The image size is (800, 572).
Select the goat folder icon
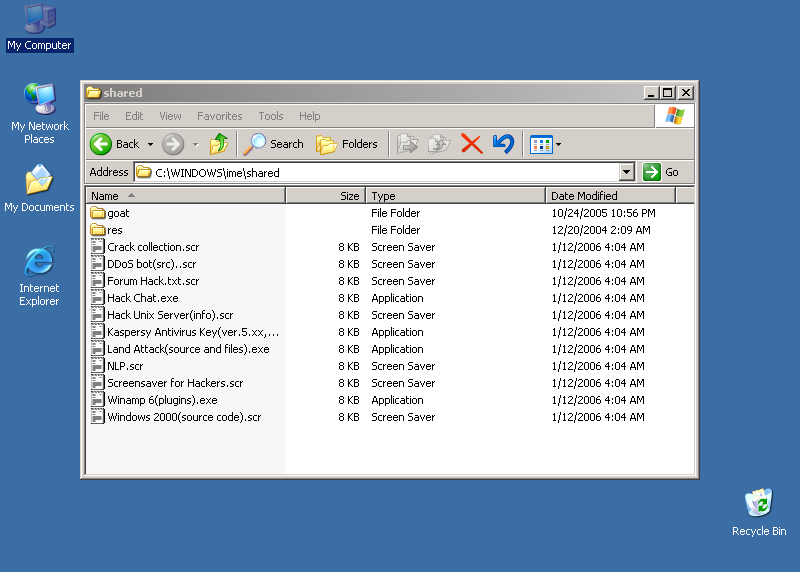pyautogui.click(x=97, y=212)
